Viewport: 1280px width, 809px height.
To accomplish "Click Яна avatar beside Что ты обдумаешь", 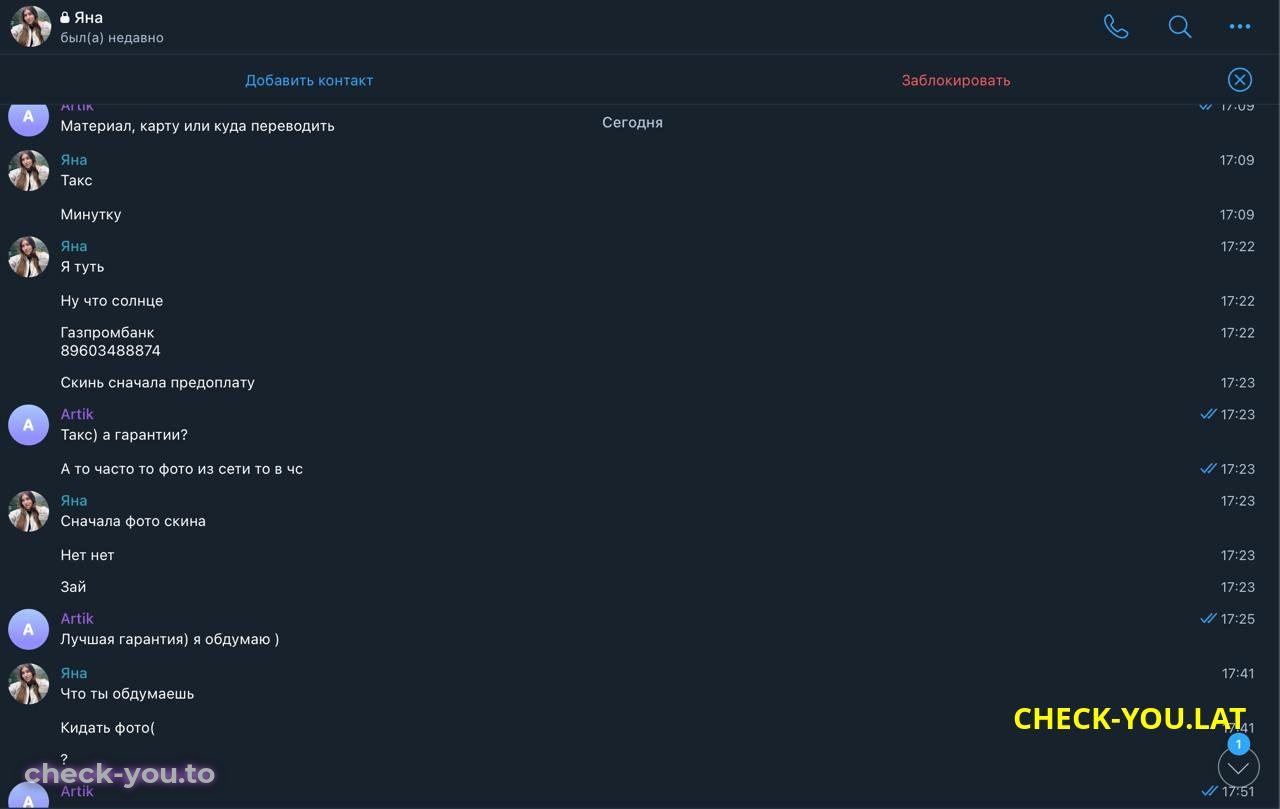I will tap(29, 684).
